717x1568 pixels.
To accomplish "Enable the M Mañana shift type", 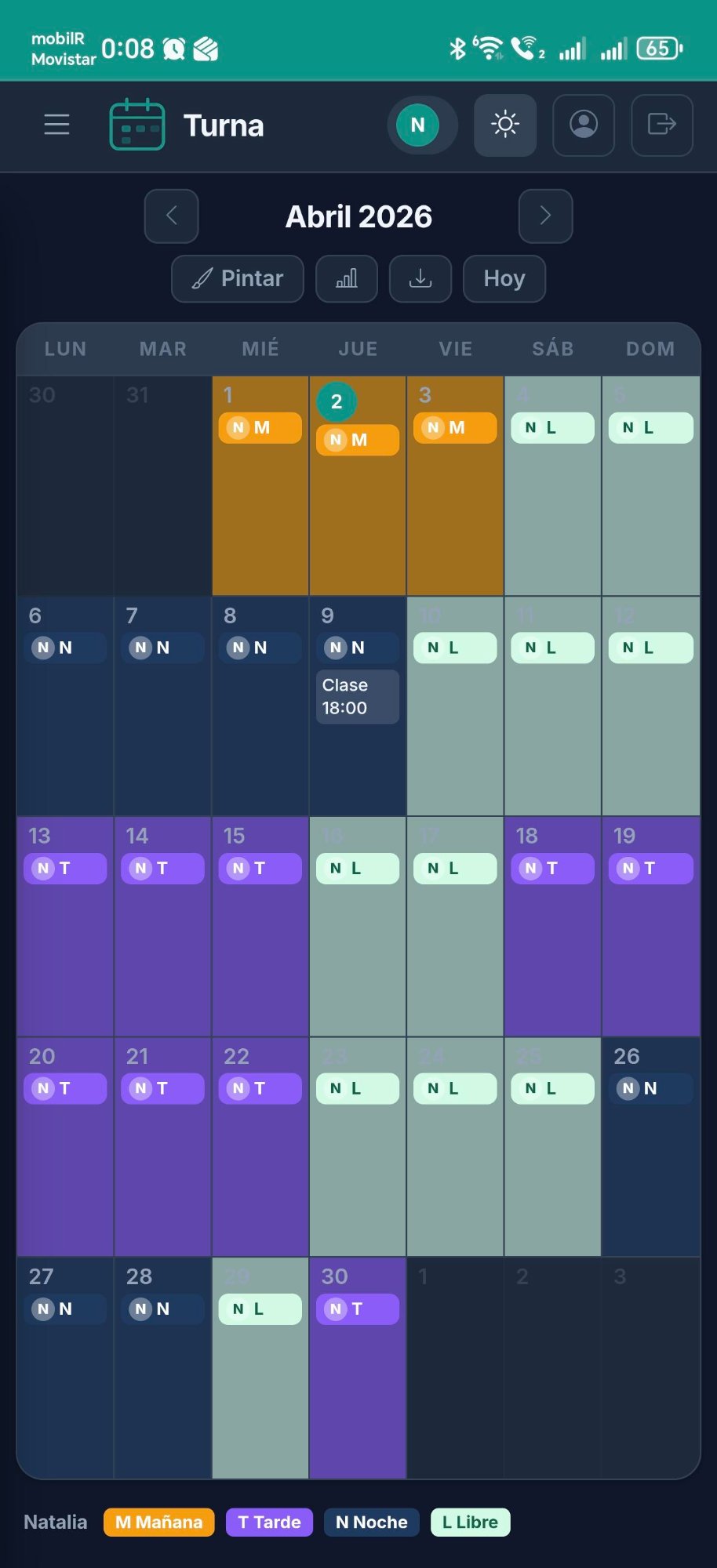I will point(158,1522).
